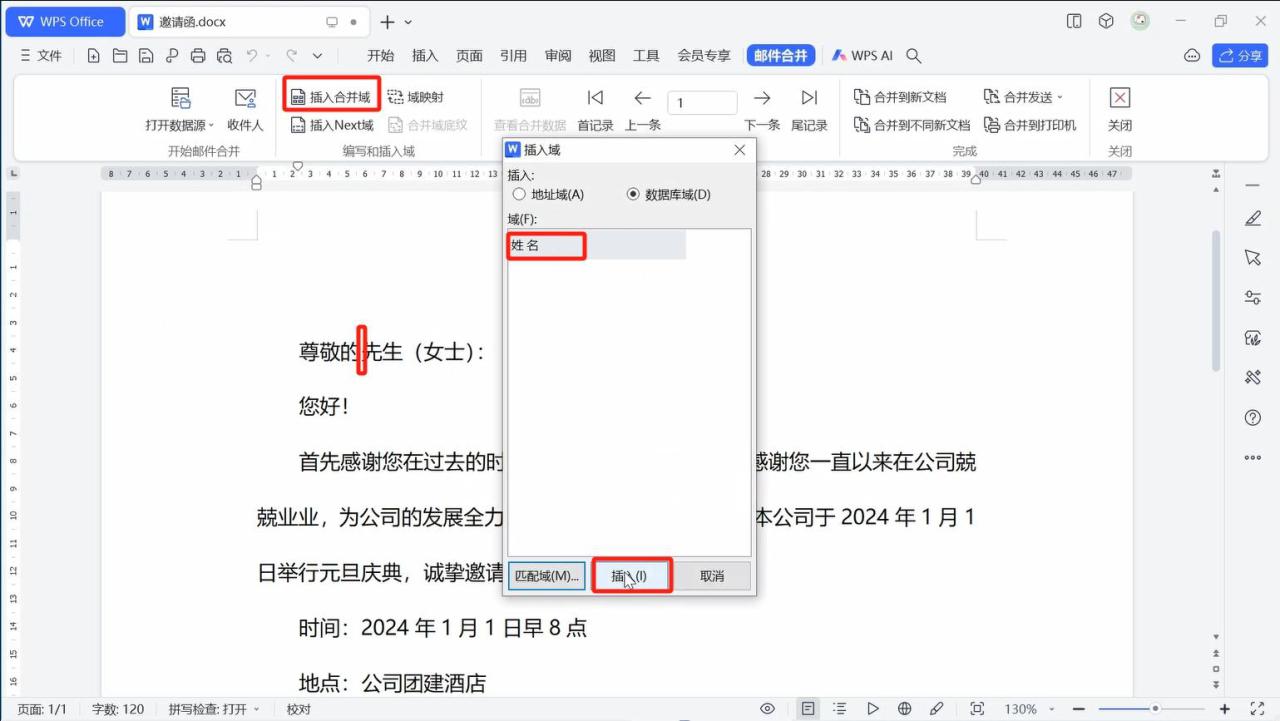
Task: Go to next record (下一条)
Action: tap(762, 110)
